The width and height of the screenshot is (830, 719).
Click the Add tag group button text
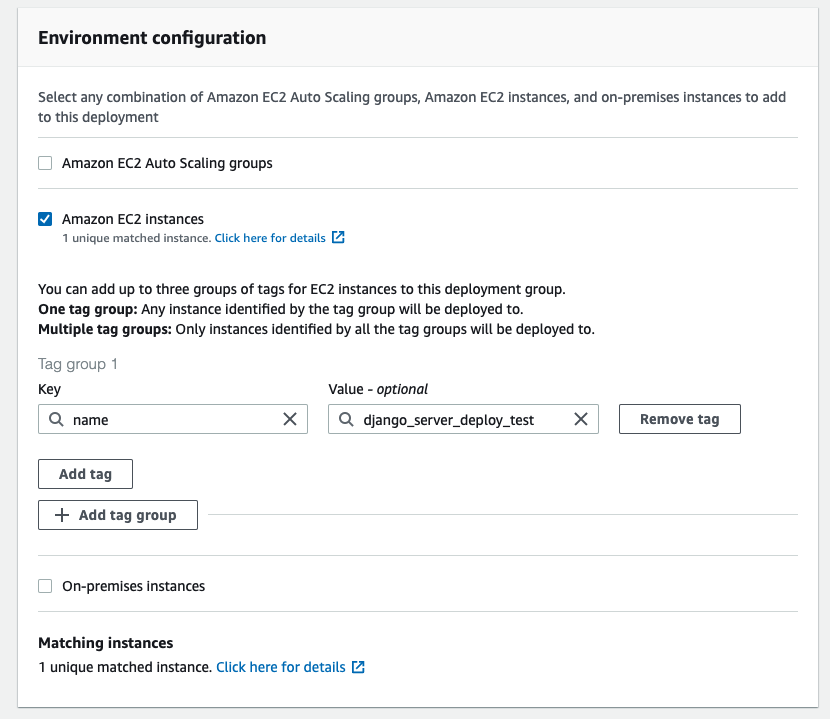click(x=128, y=515)
